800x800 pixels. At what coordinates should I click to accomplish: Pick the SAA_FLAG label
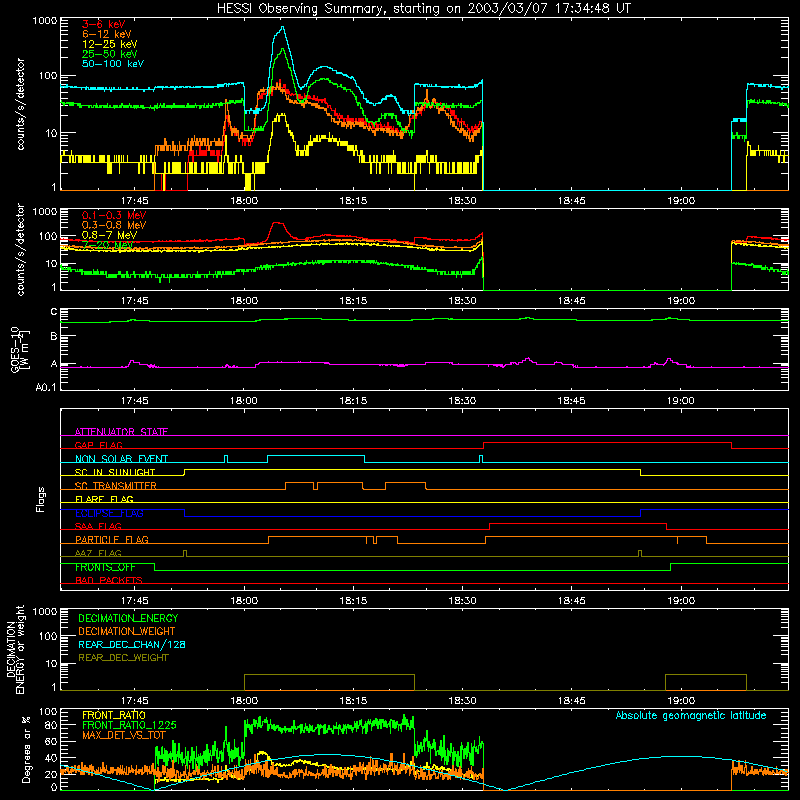98,526
